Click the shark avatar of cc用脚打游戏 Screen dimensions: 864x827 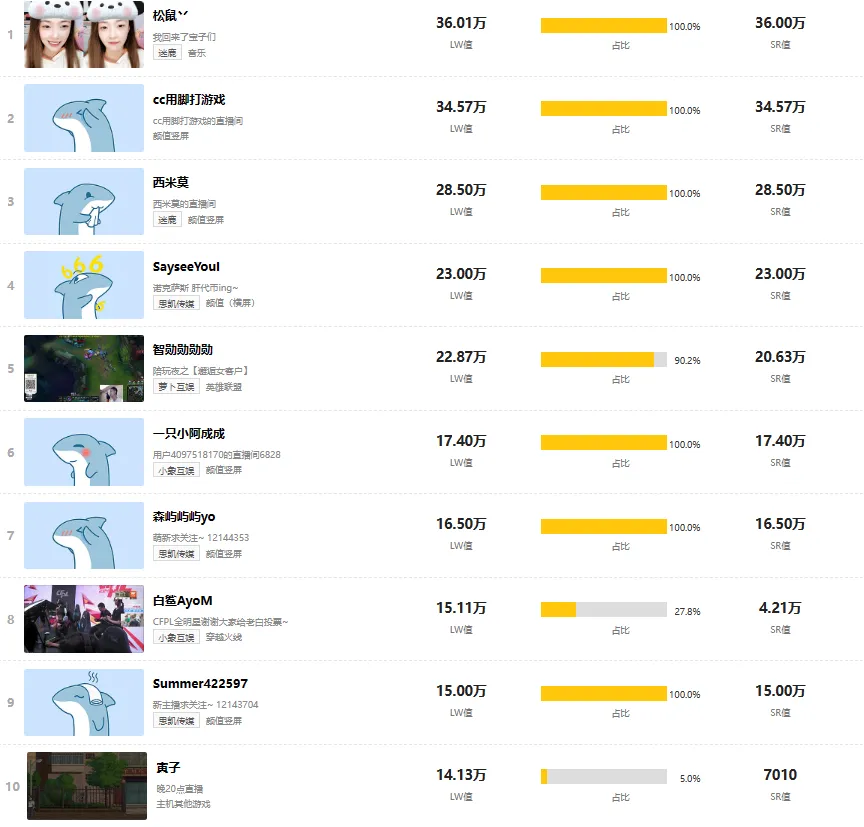(x=84, y=118)
